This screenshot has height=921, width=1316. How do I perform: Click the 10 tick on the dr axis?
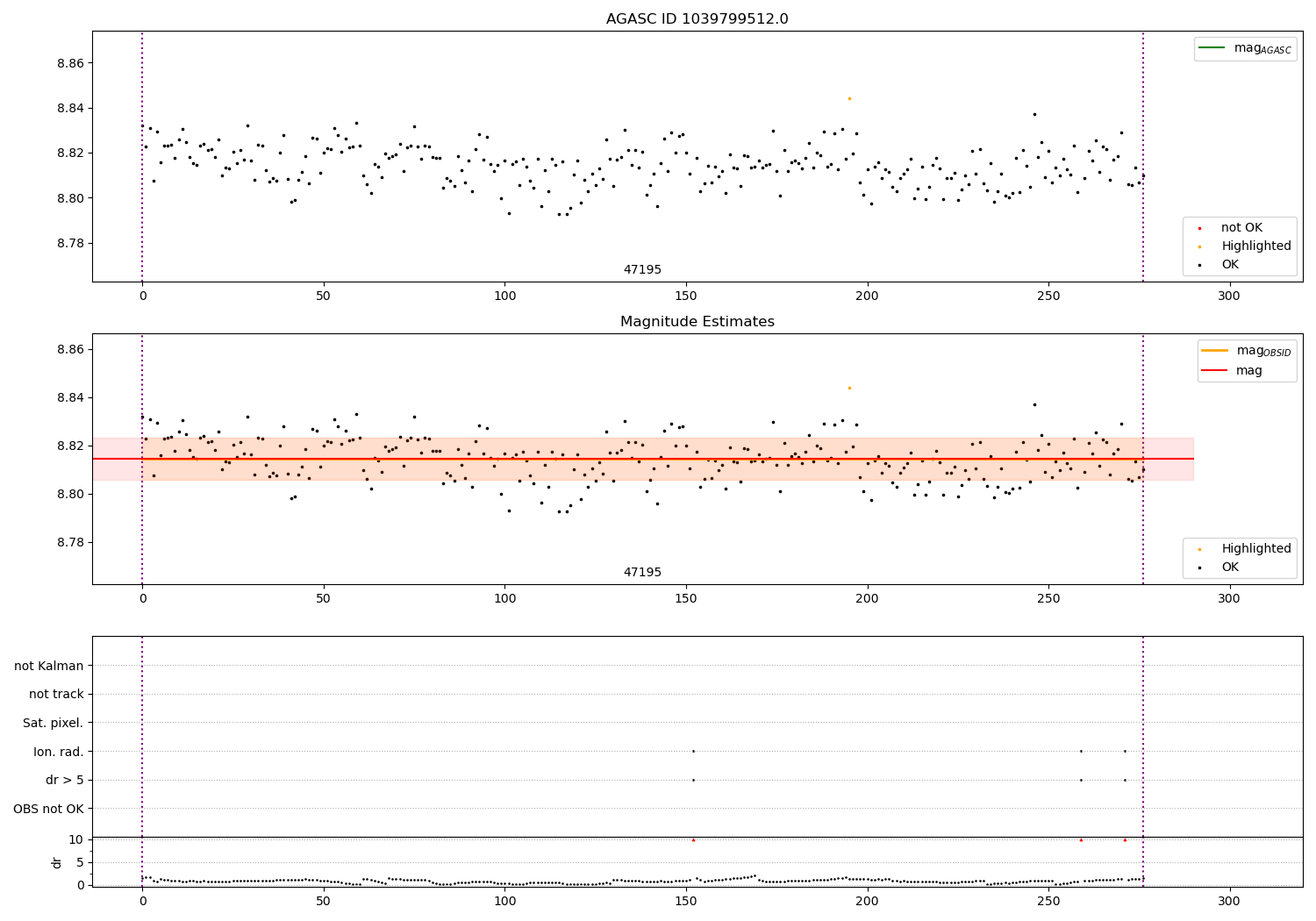[75, 839]
